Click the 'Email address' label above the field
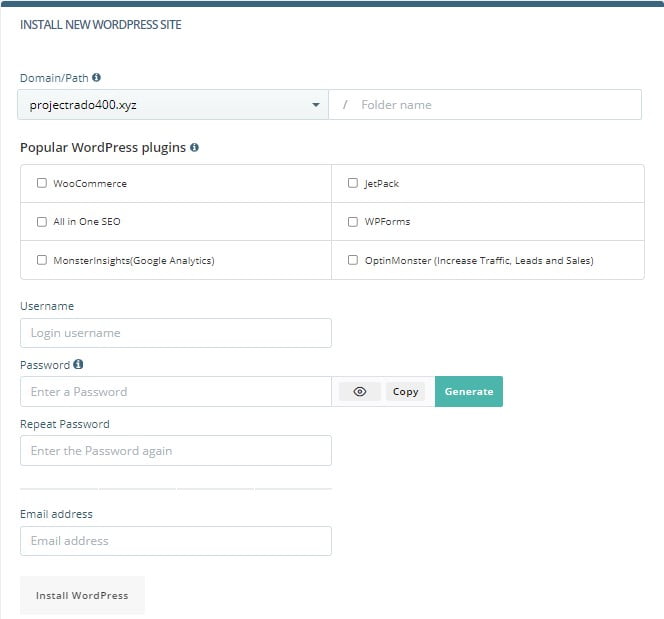664x619 pixels. click(56, 514)
